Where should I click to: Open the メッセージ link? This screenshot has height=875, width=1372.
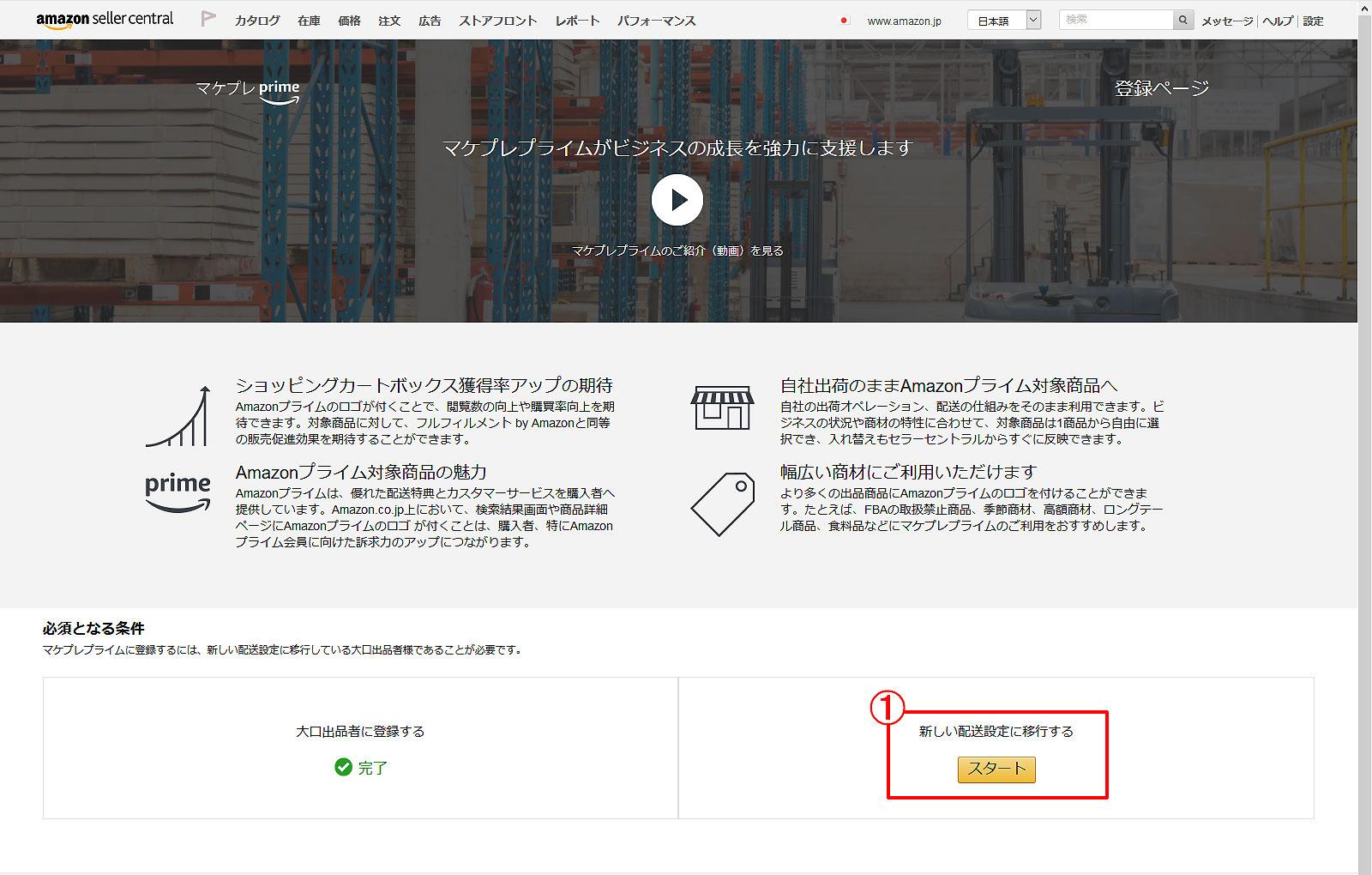[x=1227, y=21]
